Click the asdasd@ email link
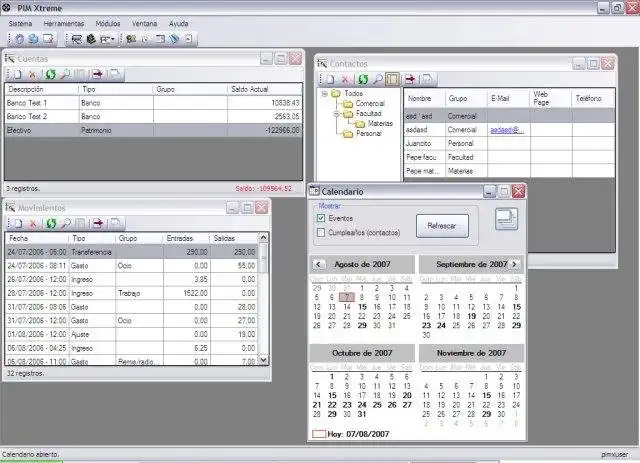640x463 pixels. (x=507, y=130)
